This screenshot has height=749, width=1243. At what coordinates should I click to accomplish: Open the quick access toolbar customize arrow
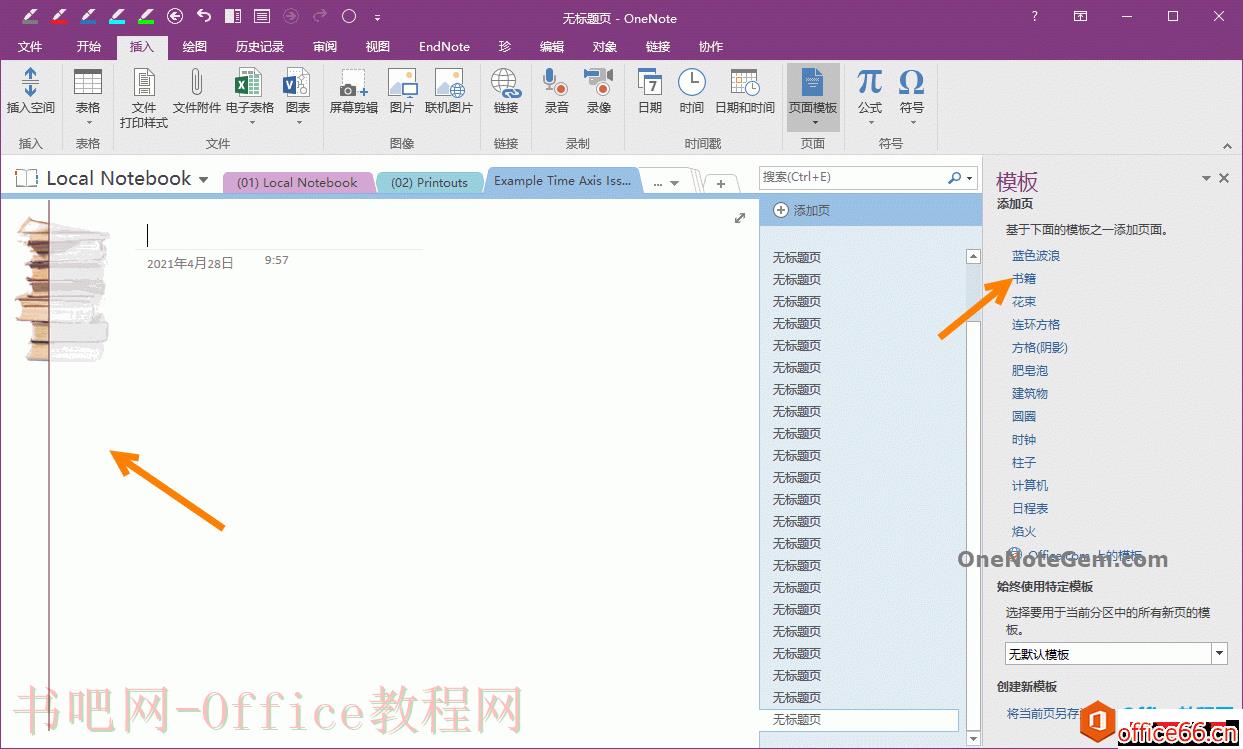pos(377,17)
